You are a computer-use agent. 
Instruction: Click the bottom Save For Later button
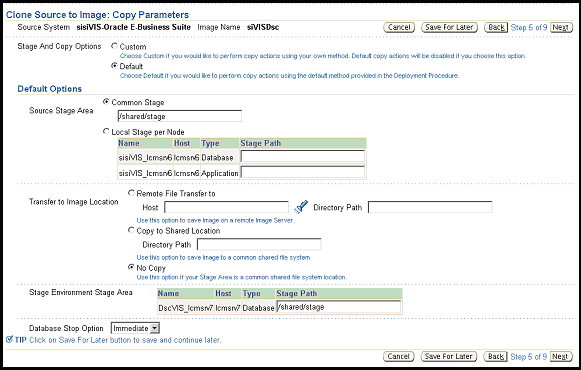449,356
